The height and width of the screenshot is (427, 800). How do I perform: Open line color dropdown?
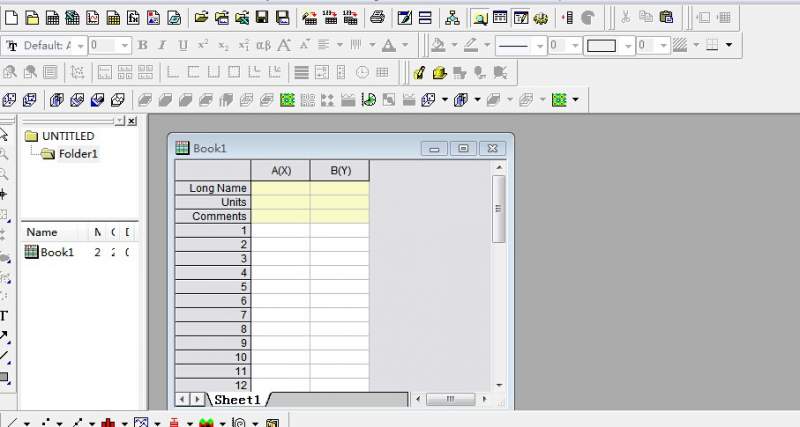[487, 45]
